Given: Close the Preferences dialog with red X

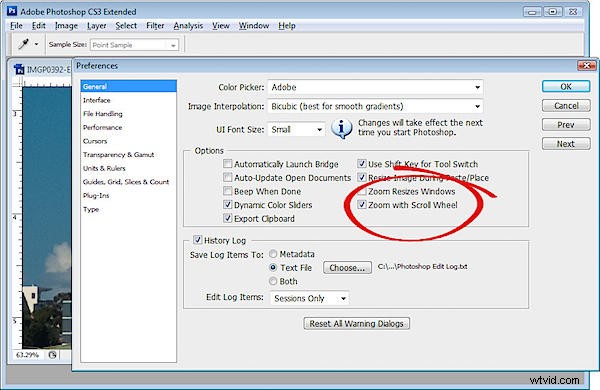Looking at the screenshot, I should (x=586, y=66).
